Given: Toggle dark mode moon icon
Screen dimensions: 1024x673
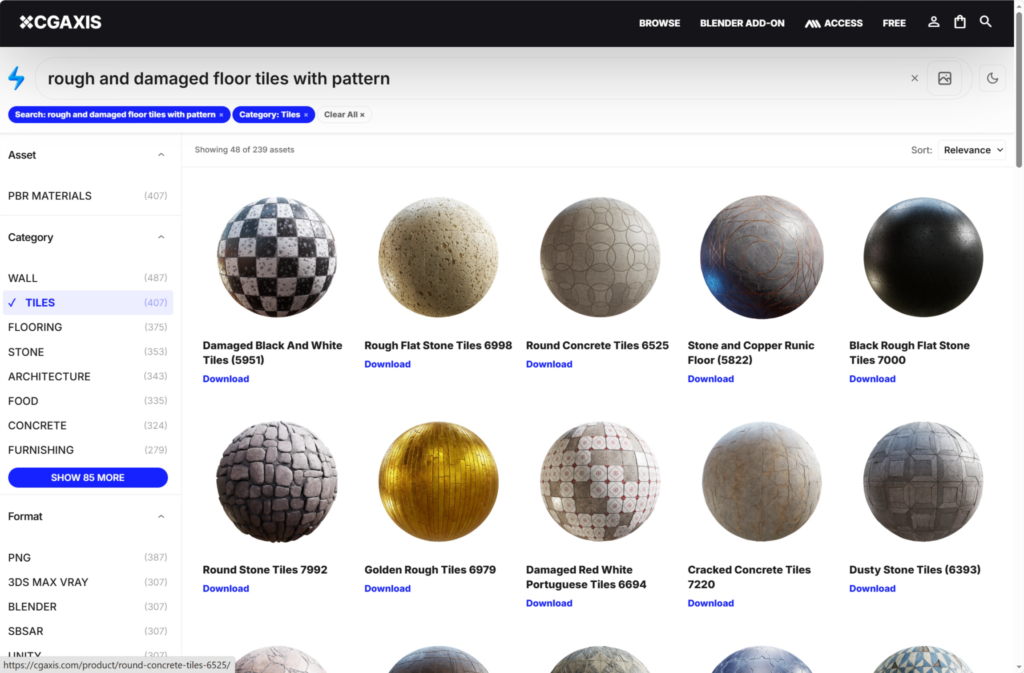Looking at the screenshot, I should pos(992,78).
